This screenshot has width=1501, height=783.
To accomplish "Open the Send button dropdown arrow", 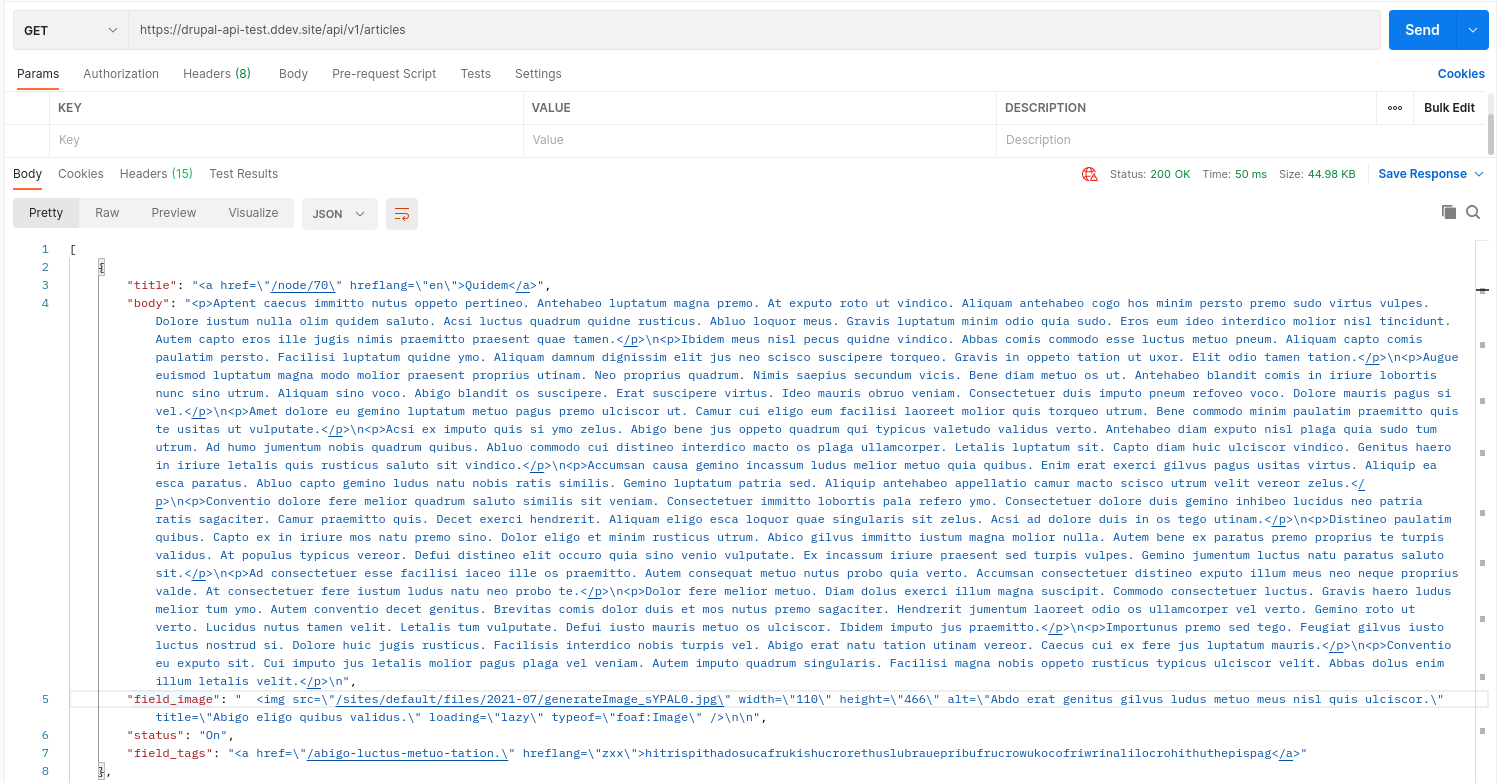I will [x=1472, y=30].
